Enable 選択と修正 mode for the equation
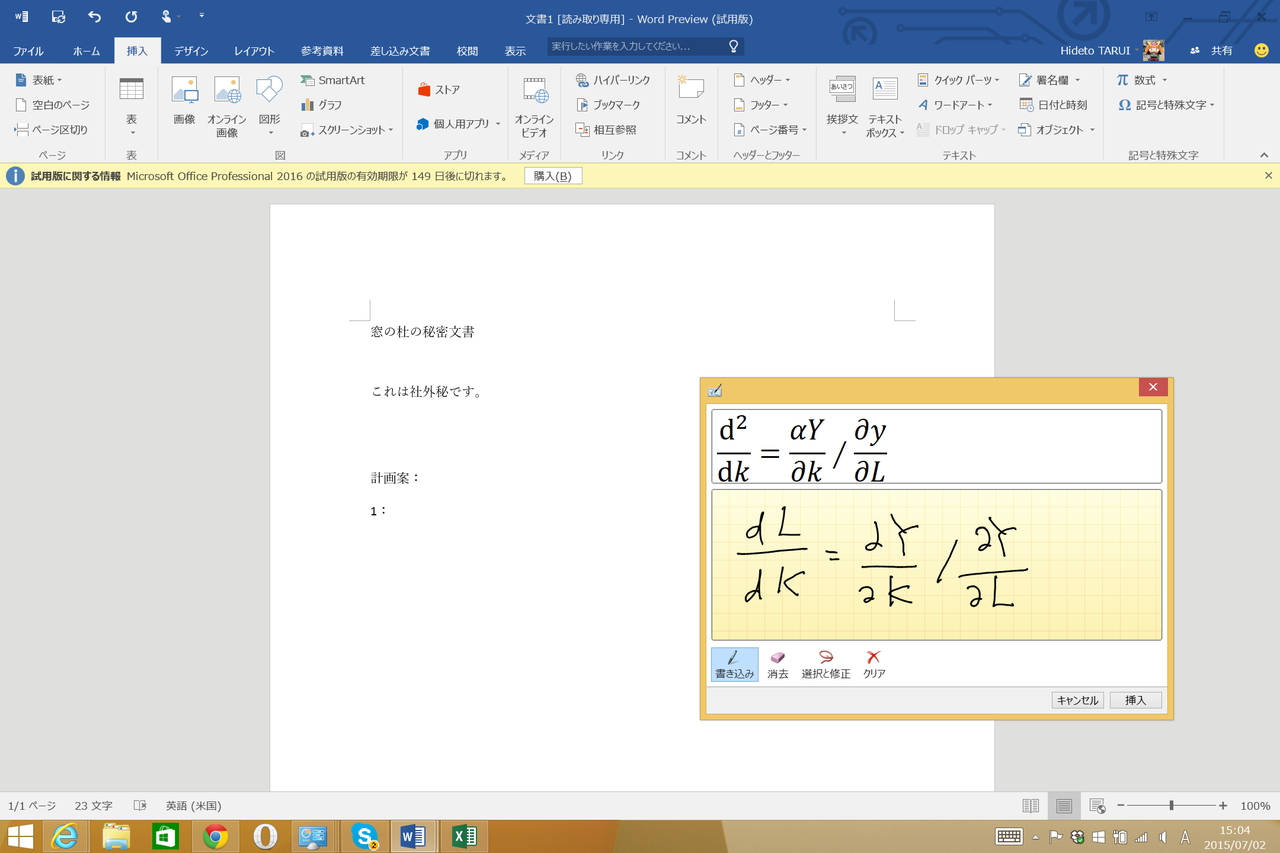The image size is (1280, 853). point(824,663)
